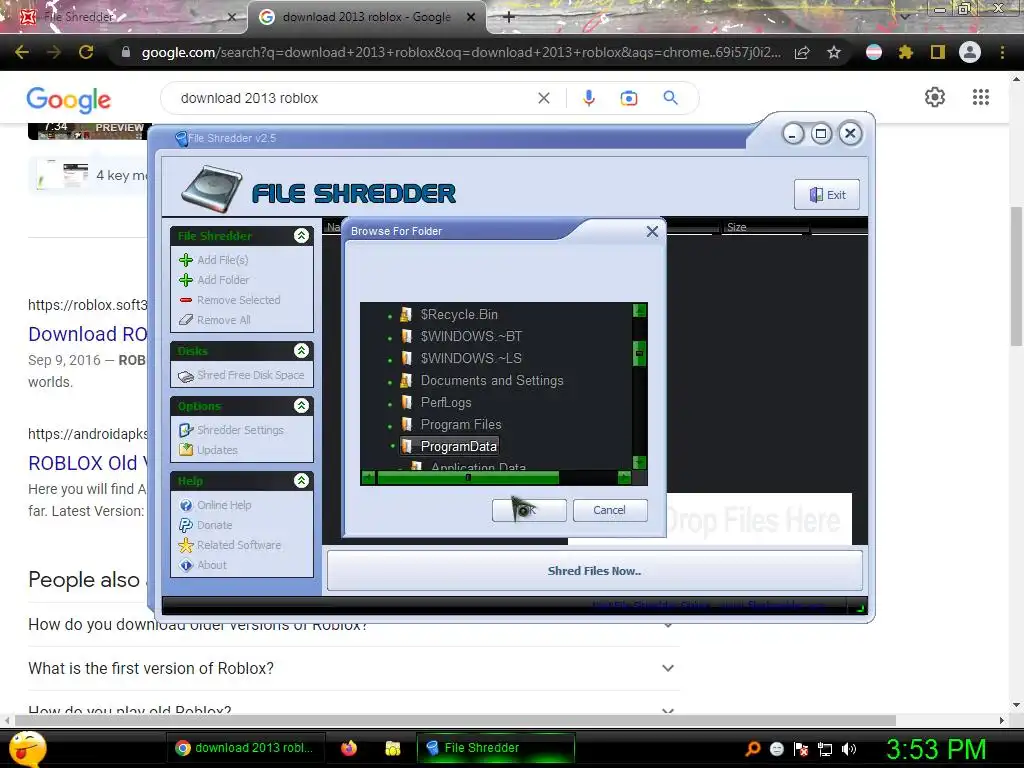The image size is (1024, 768).
Task: Click the Chrome profile avatar
Action: pos(970,52)
